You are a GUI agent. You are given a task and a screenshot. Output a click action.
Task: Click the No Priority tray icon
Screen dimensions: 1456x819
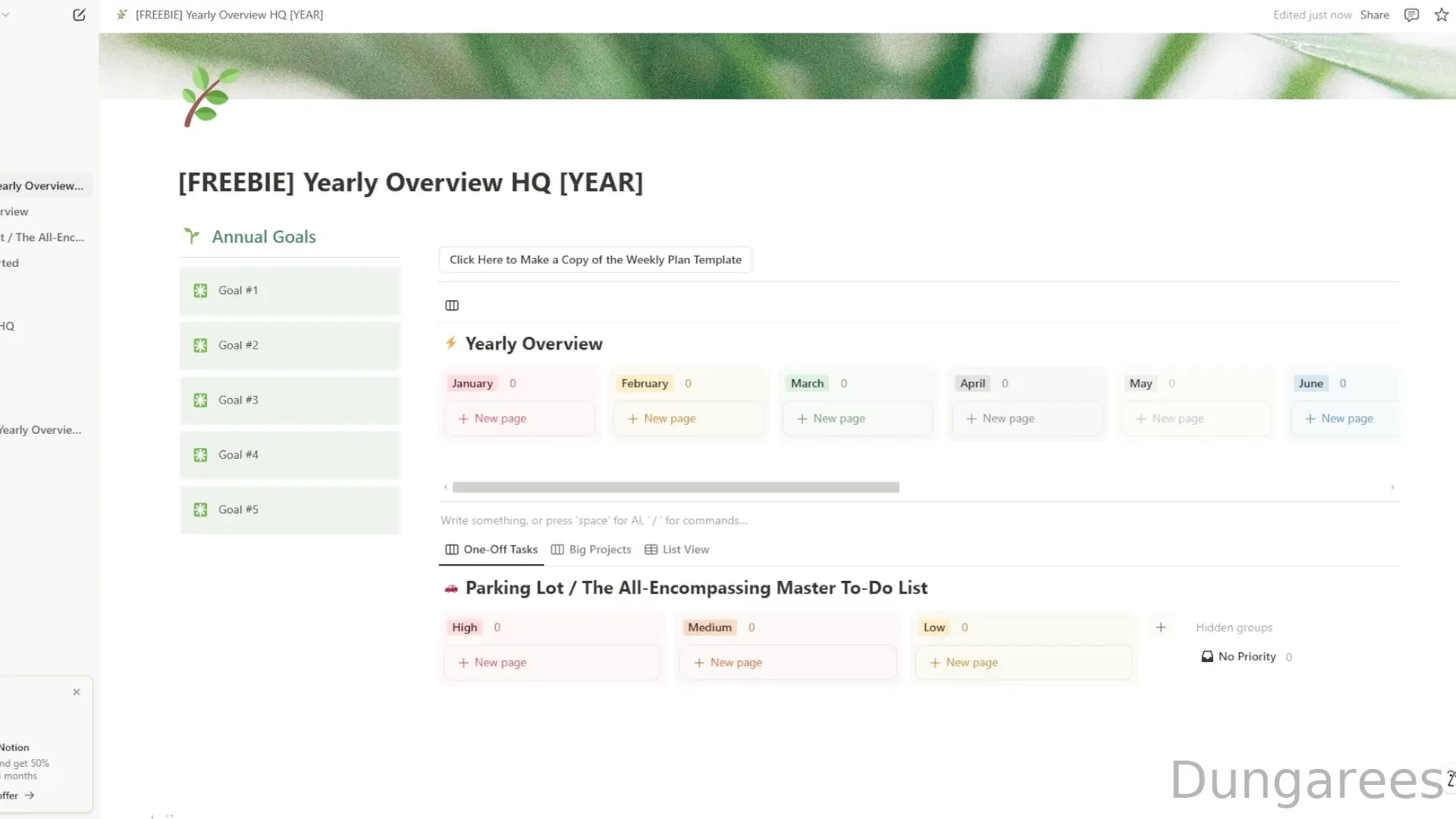[1207, 657]
